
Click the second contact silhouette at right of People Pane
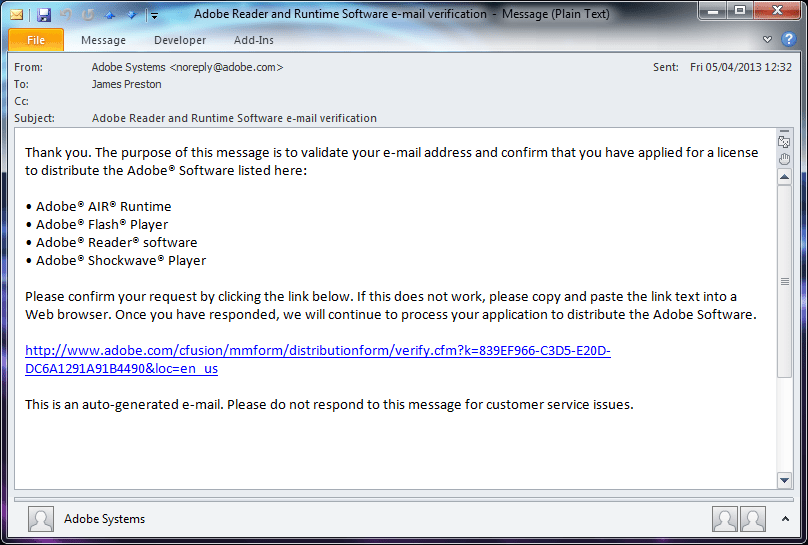752,519
